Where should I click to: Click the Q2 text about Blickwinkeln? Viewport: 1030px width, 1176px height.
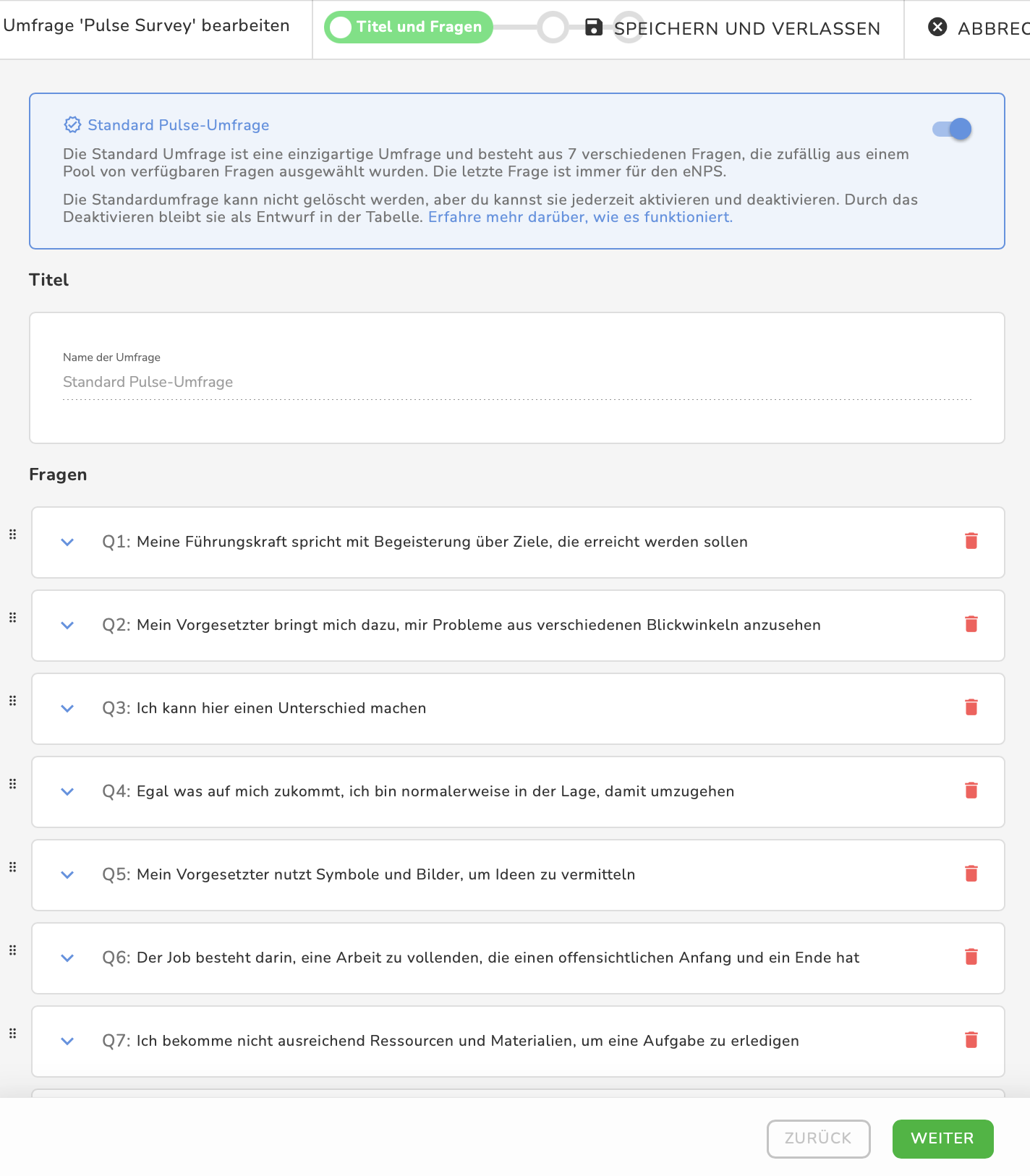(x=479, y=625)
